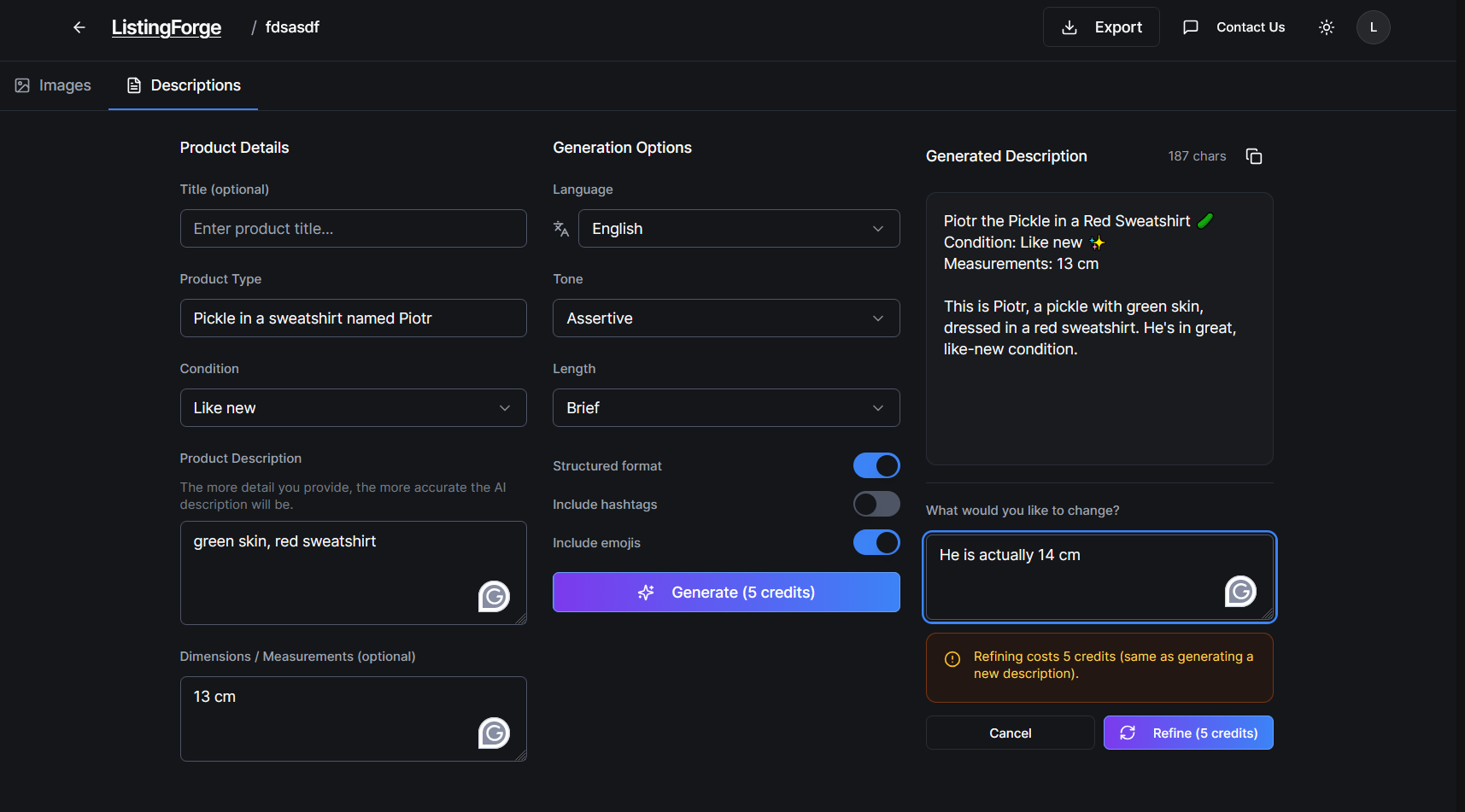Click the chat bubble icon beside Contact Us
1465x812 pixels.
[x=1190, y=26]
